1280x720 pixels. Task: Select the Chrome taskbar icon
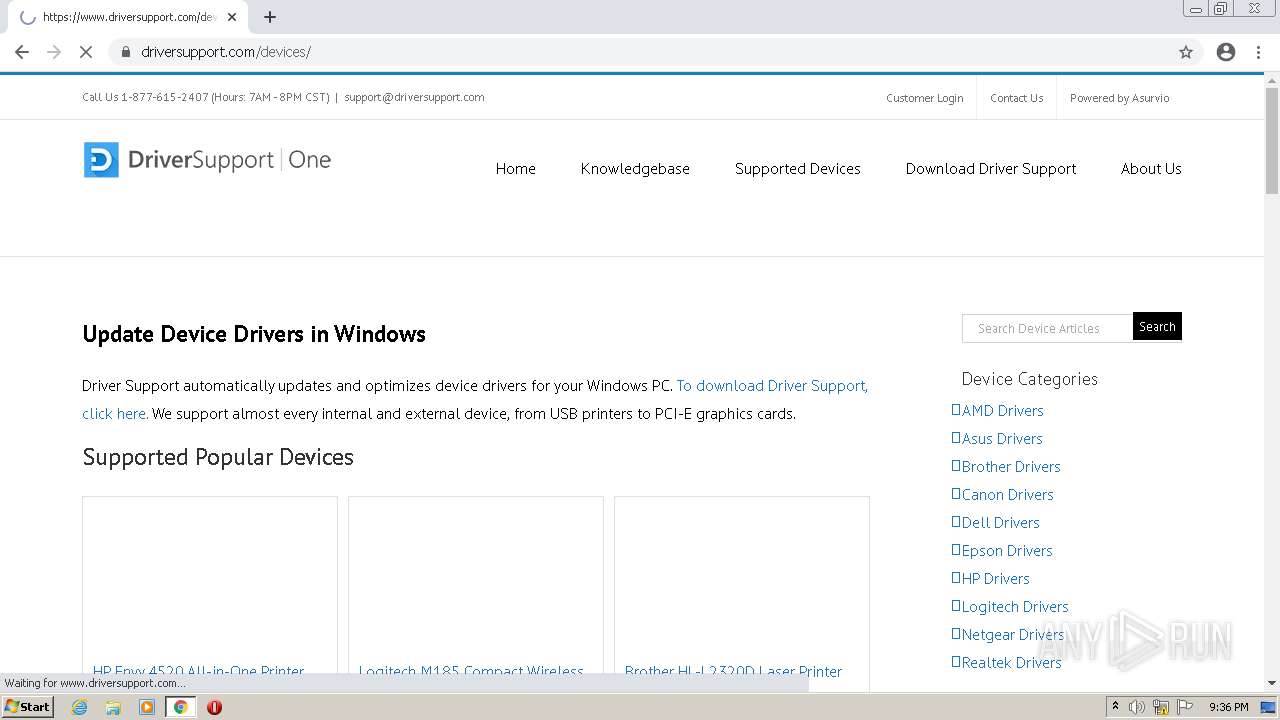click(x=181, y=707)
